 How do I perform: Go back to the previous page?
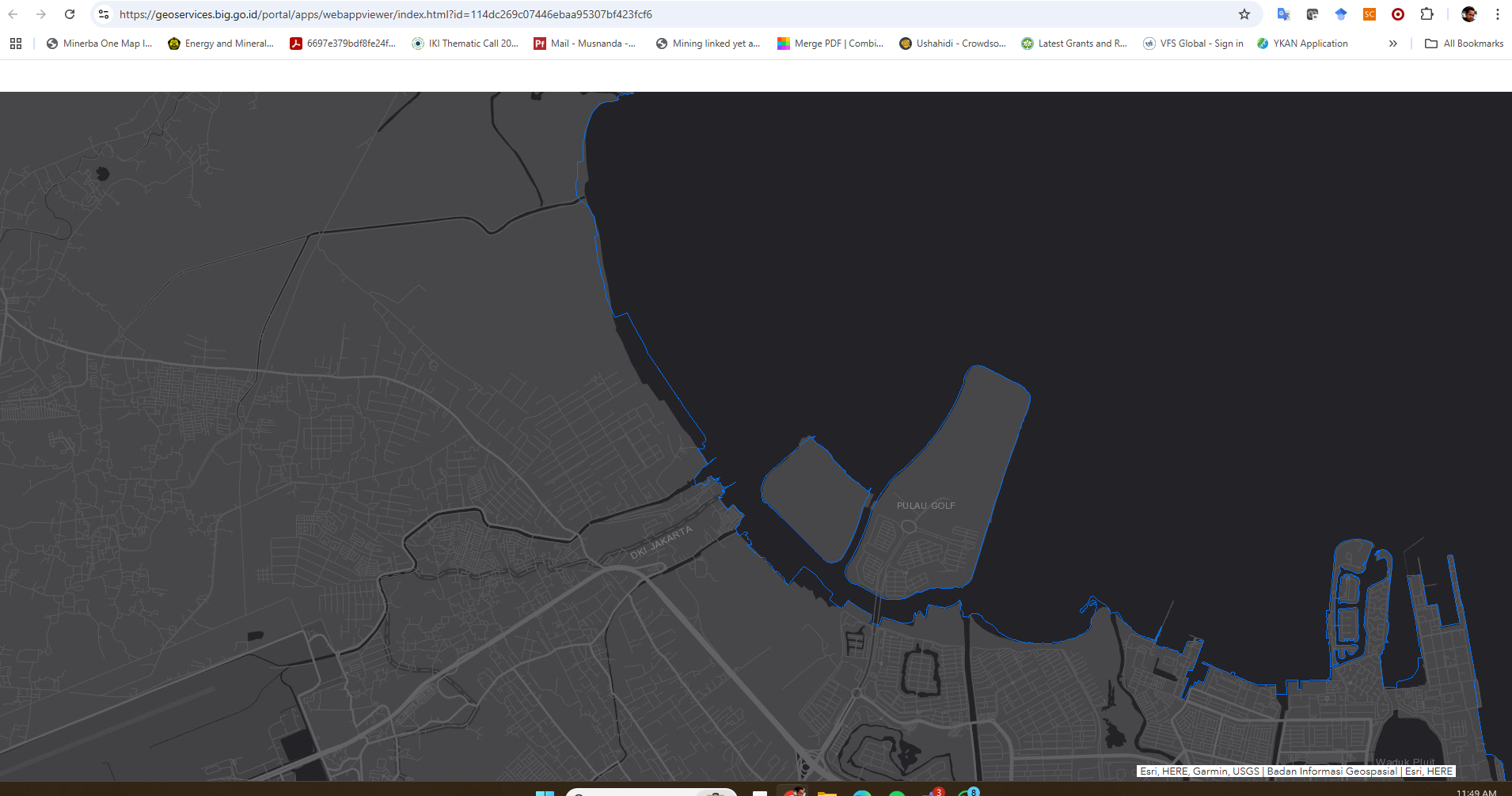click(x=13, y=14)
